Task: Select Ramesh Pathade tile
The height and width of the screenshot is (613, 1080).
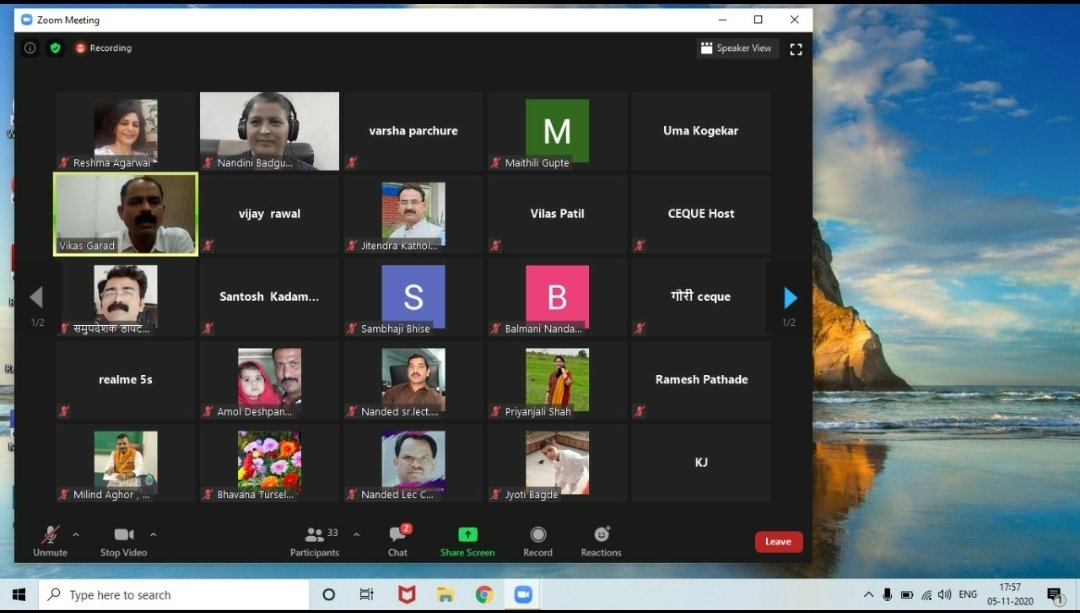Action: 701,380
